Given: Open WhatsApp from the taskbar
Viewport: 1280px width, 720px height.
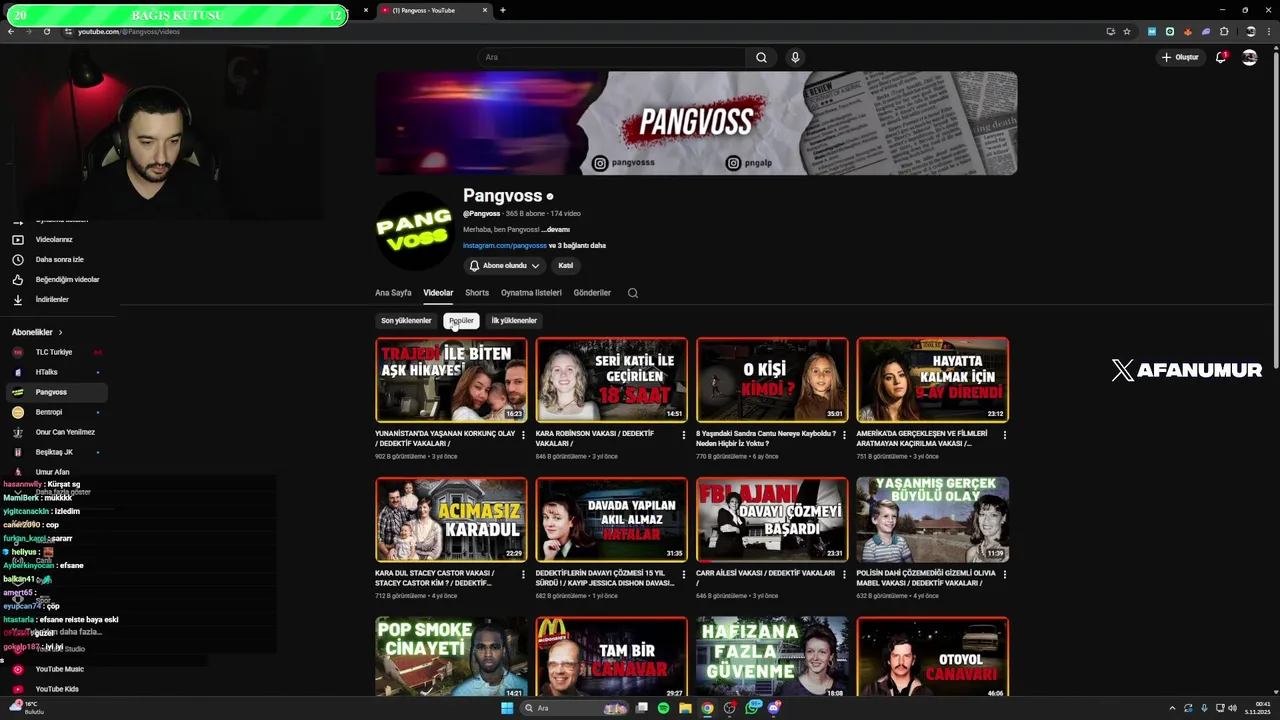Looking at the screenshot, I should [x=752, y=708].
